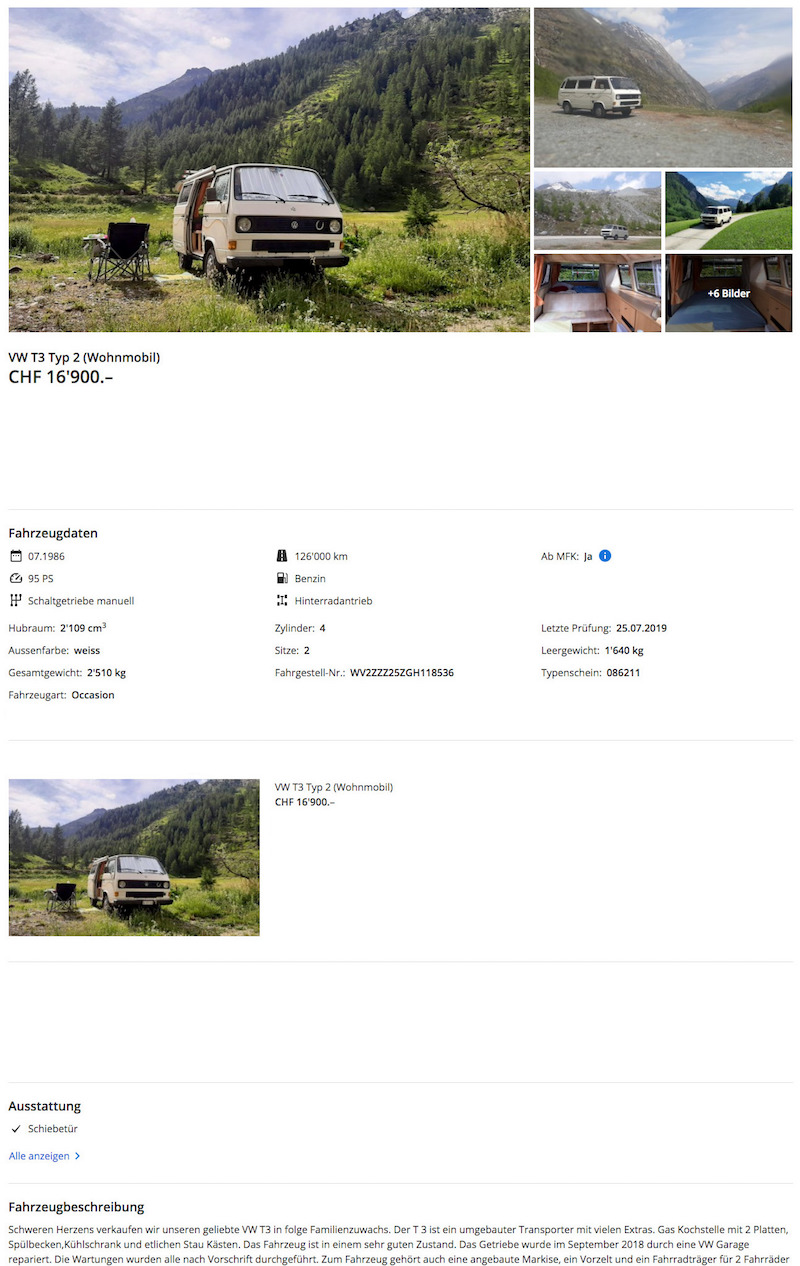800x1266 pixels.
Task: Open the +6 Bilder gallery thumbnail
Action: [x=728, y=293]
